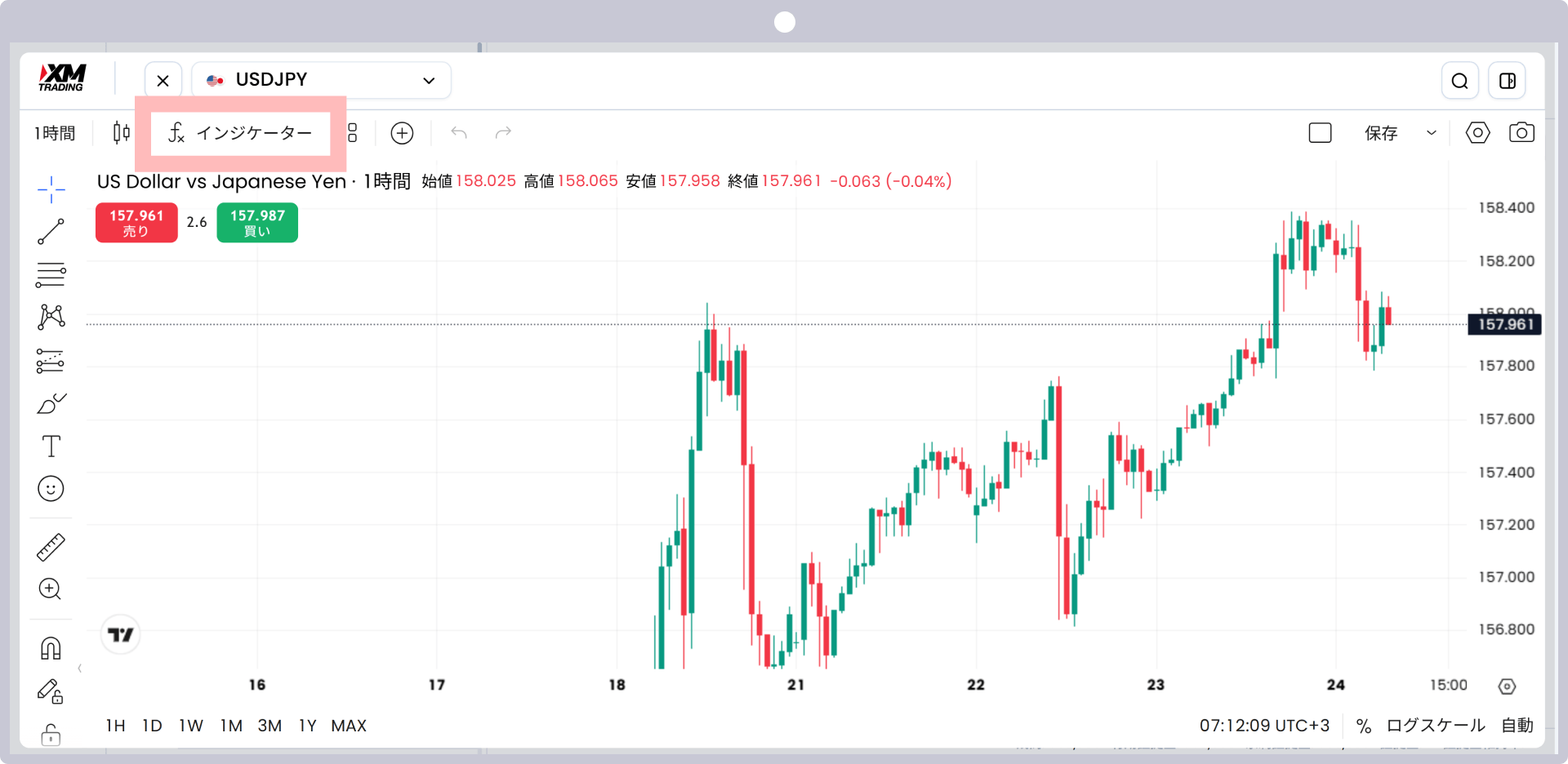The image size is (1568, 764).
Task: Open the timezone menu at 07:12:09 UTC+3
Action: (1264, 726)
